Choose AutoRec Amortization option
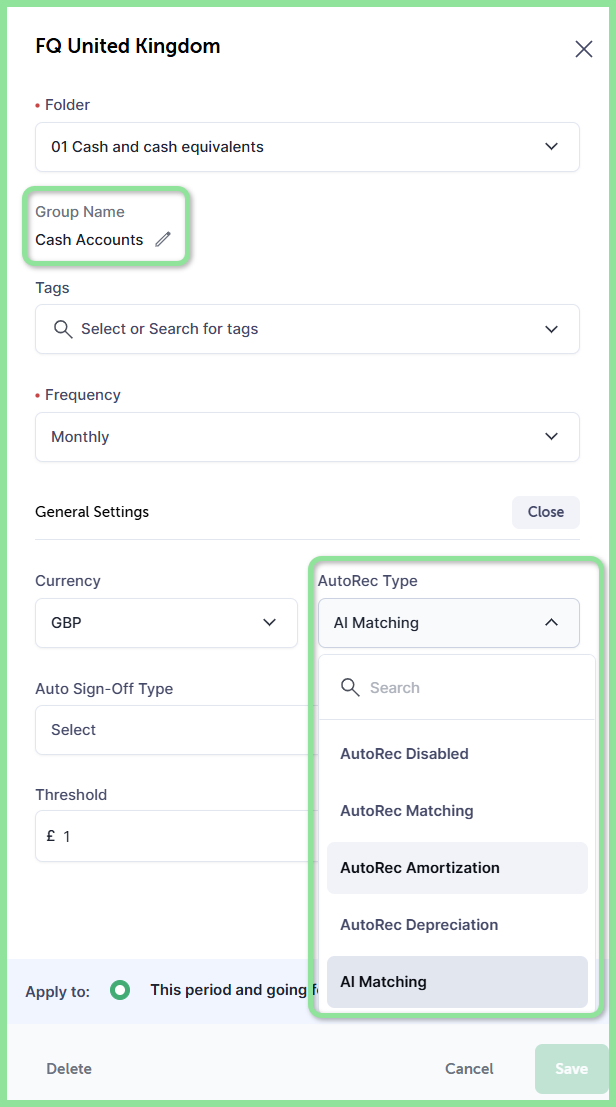This screenshot has width=616, height=1107. tap(457, 868)
